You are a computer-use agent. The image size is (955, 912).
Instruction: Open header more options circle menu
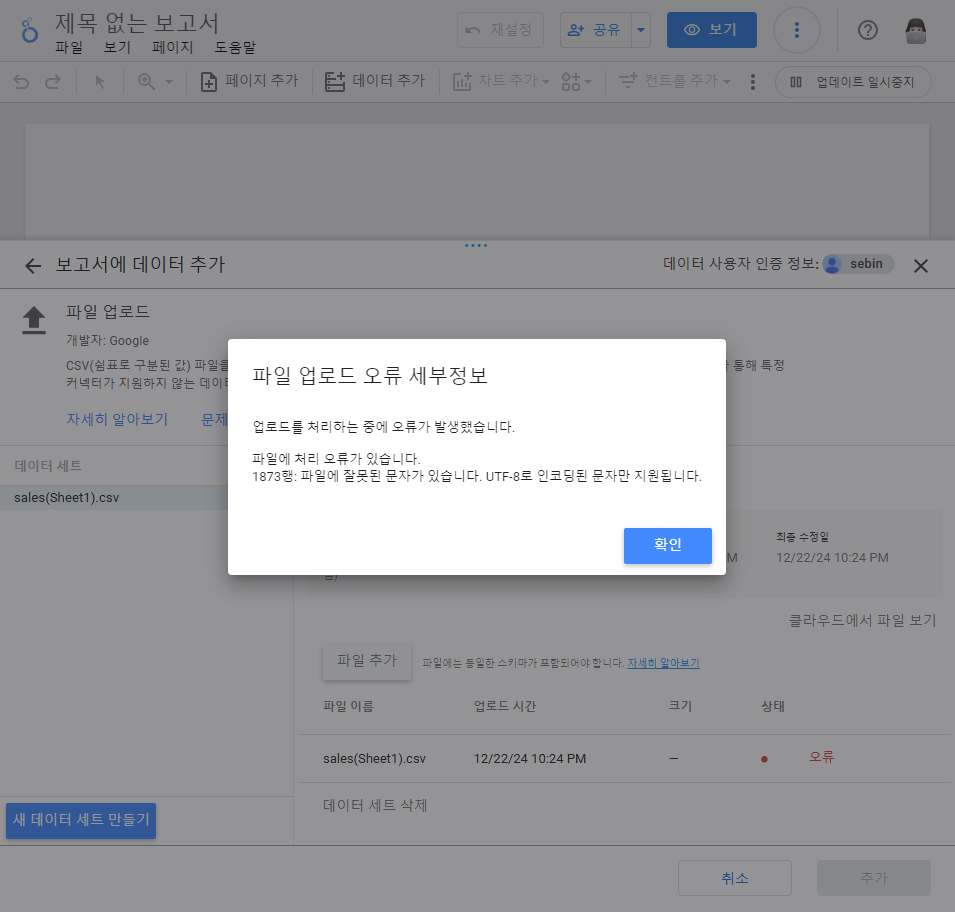pyautogui.click(x=797, y=30)
